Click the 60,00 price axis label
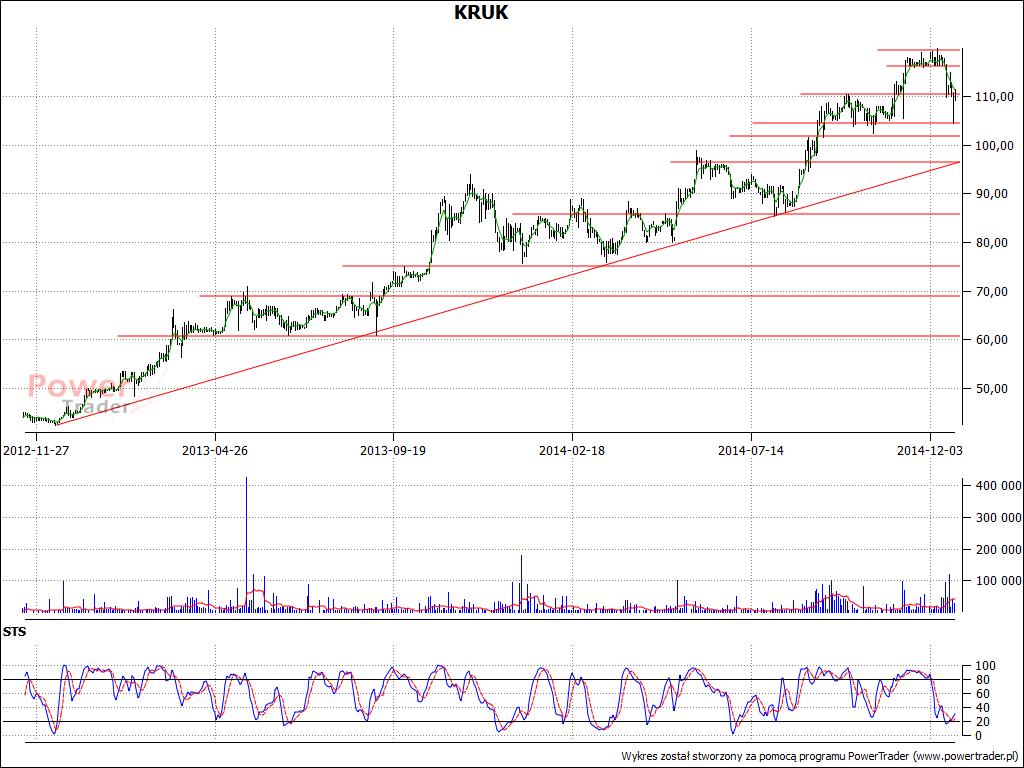 click(994, 340)
